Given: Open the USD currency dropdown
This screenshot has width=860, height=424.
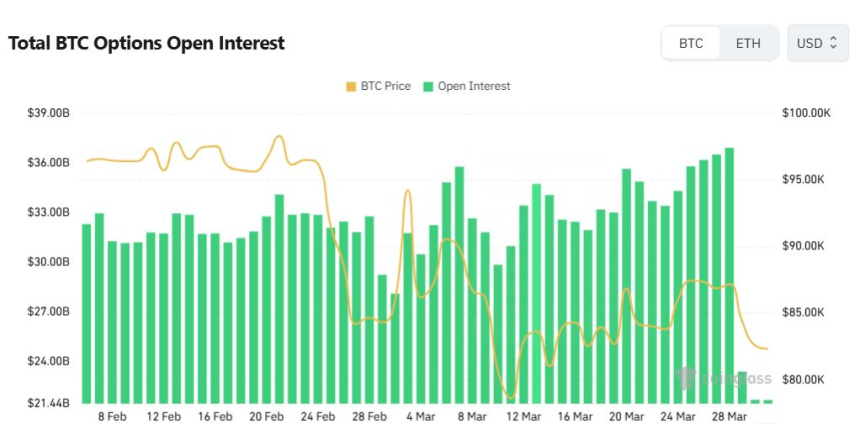Looking at the screenshot, I should point(818,43).
